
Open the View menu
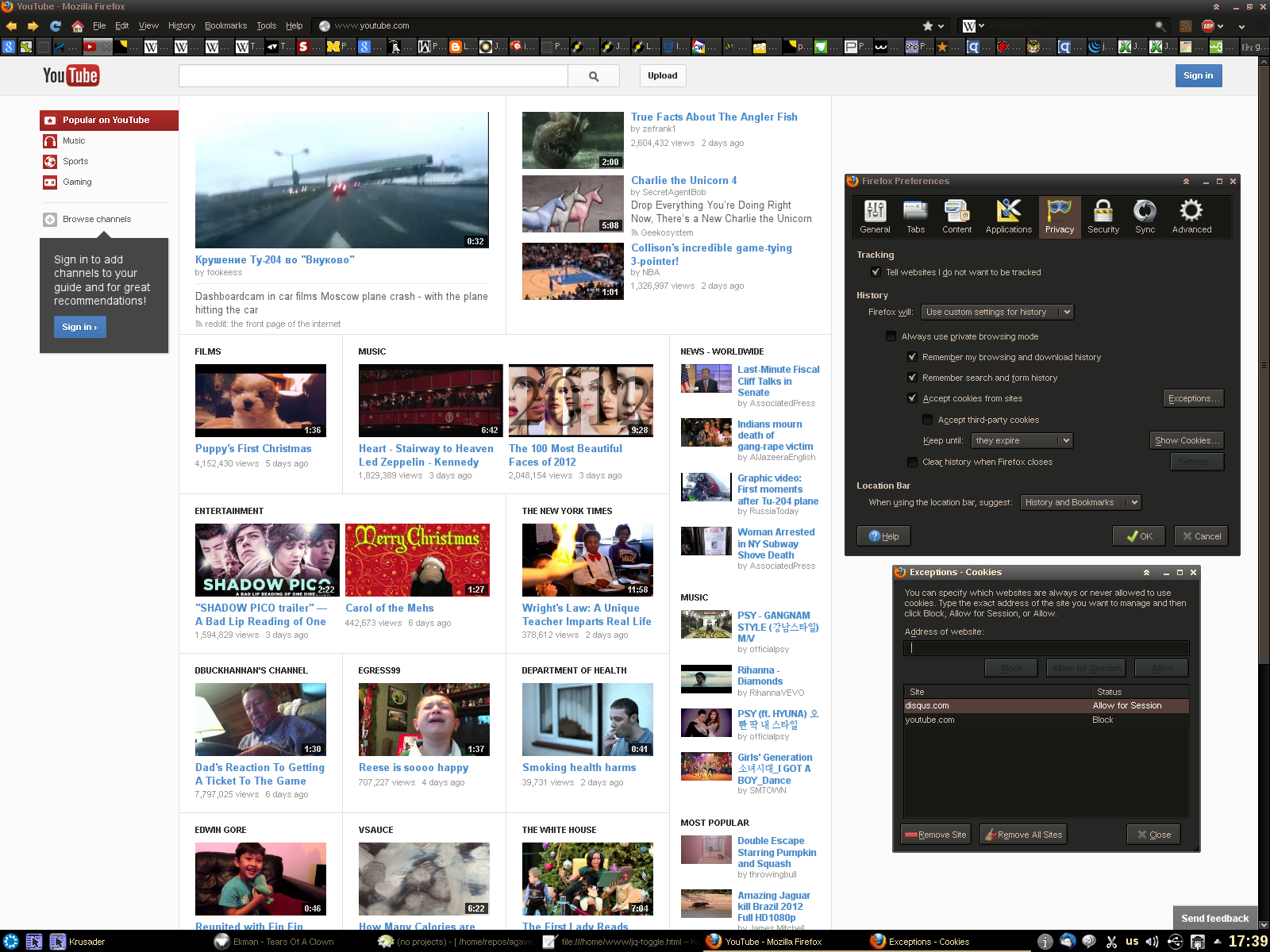point(148,26)
